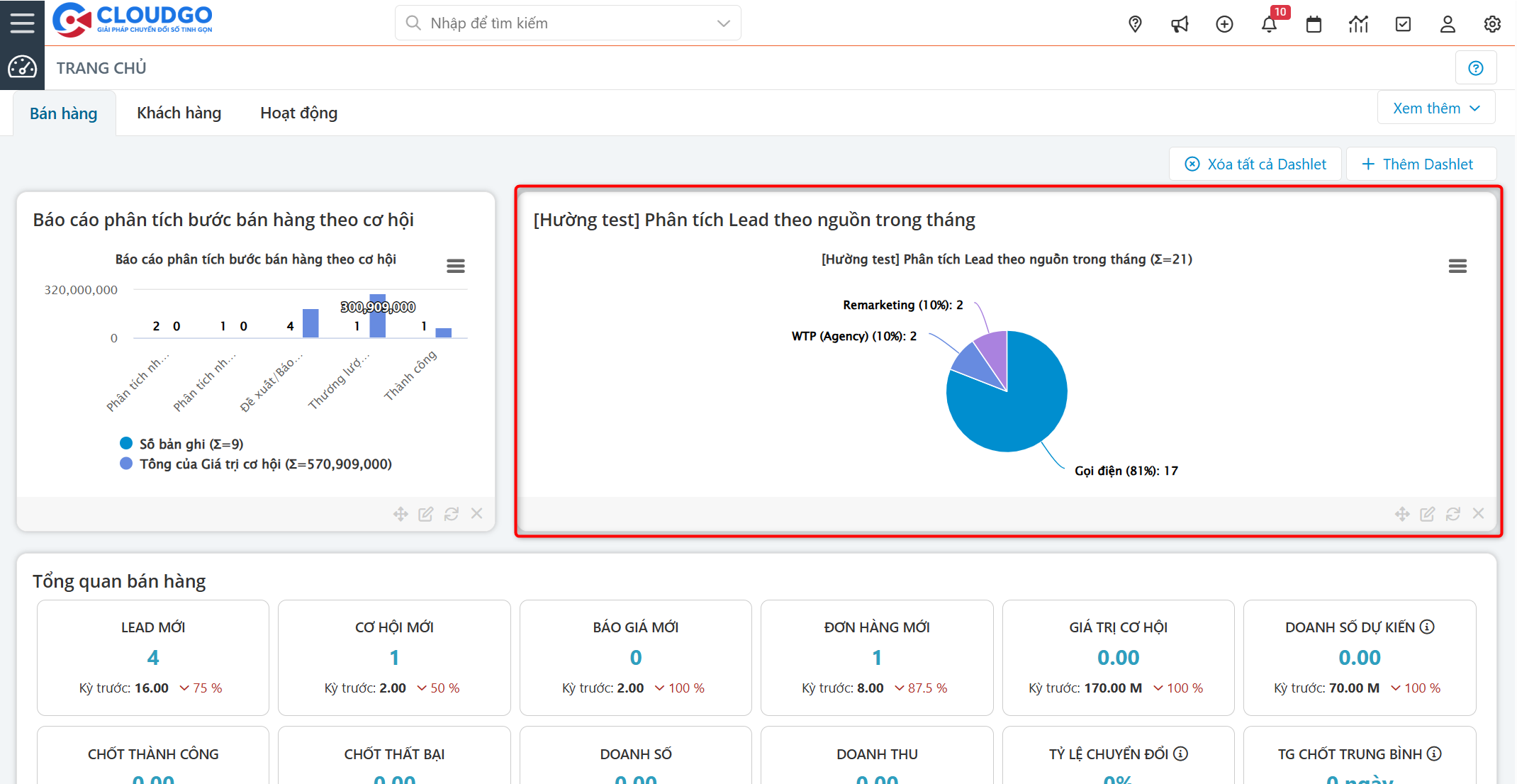Edit the sales stage report dashlet
The width and height of the screenshot is (1517, 784).
[x=425, y=514]
